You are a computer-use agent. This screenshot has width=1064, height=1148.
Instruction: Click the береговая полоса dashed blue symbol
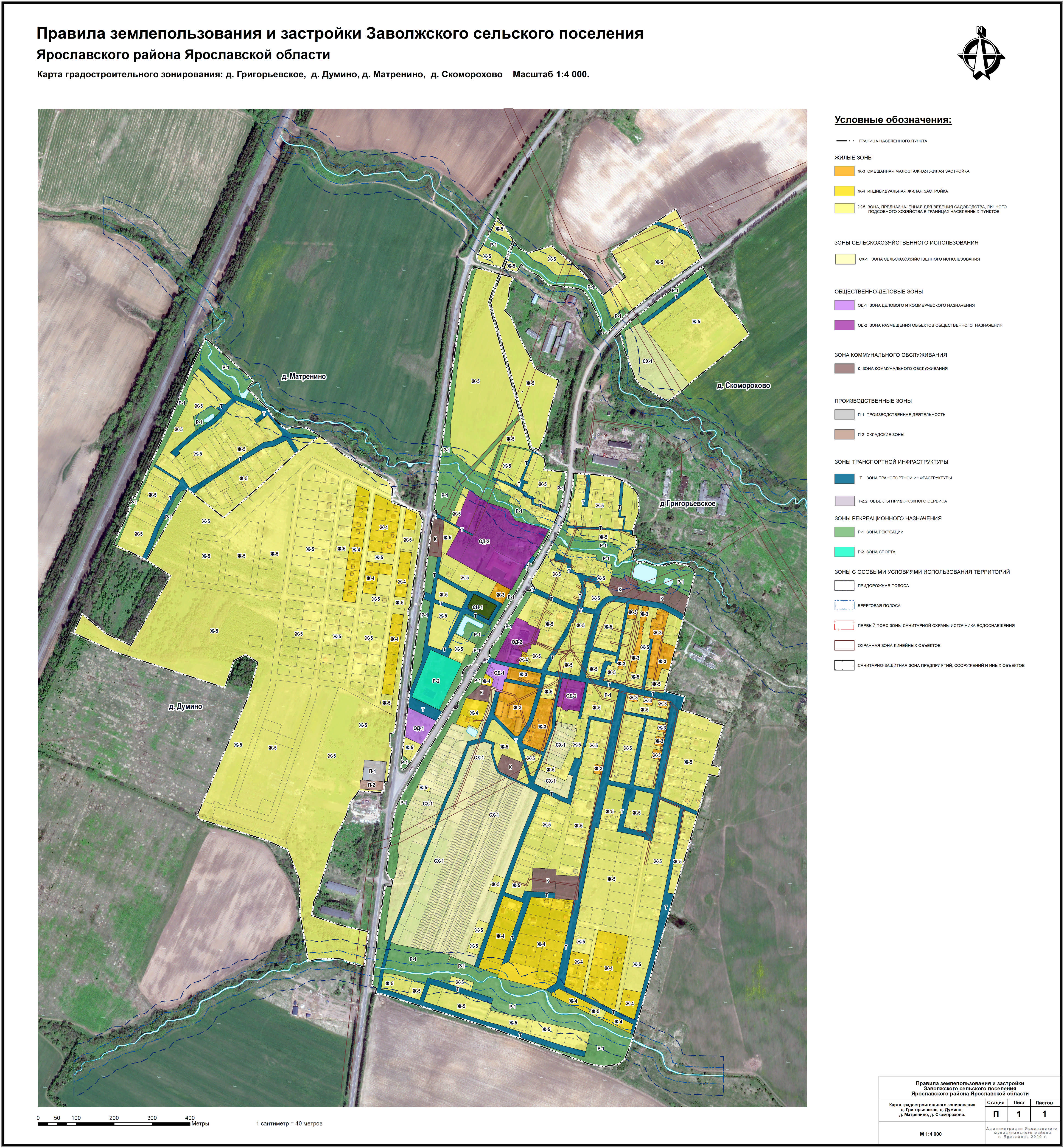coord(844,605)
